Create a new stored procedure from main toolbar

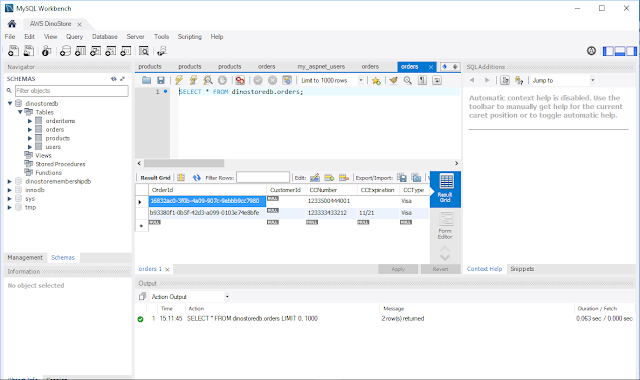click(x=110, y=51)
